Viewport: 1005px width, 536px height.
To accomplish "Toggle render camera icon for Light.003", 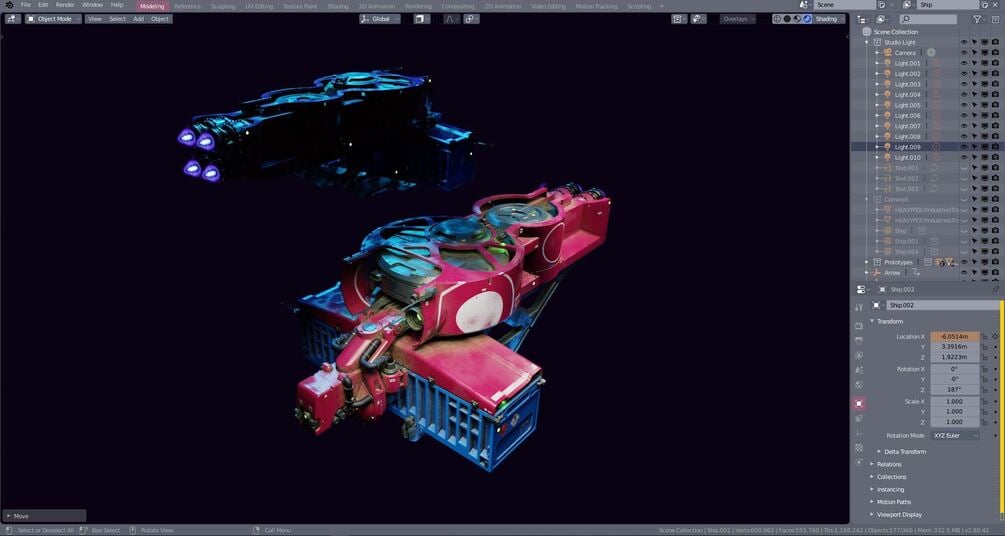I will coord(995,84).
